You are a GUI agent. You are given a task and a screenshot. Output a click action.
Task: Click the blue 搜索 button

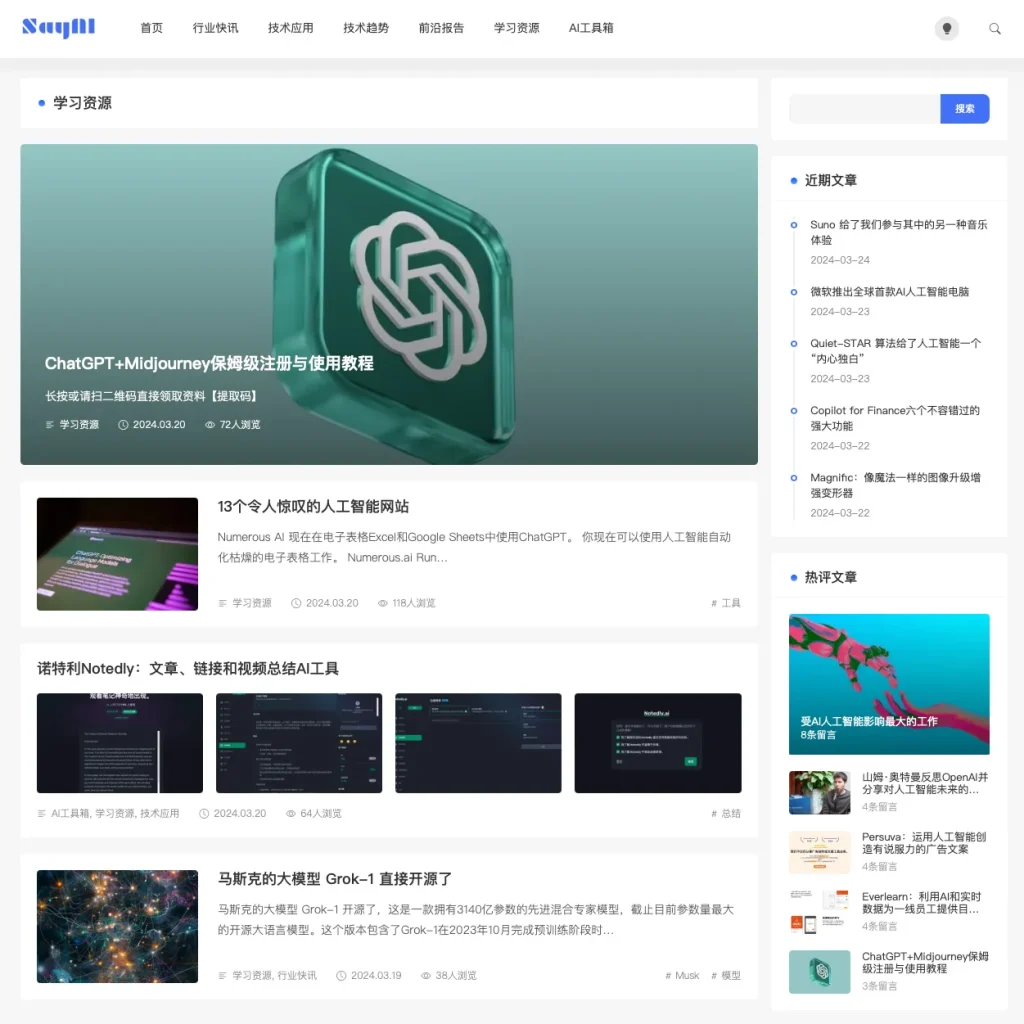964,109
